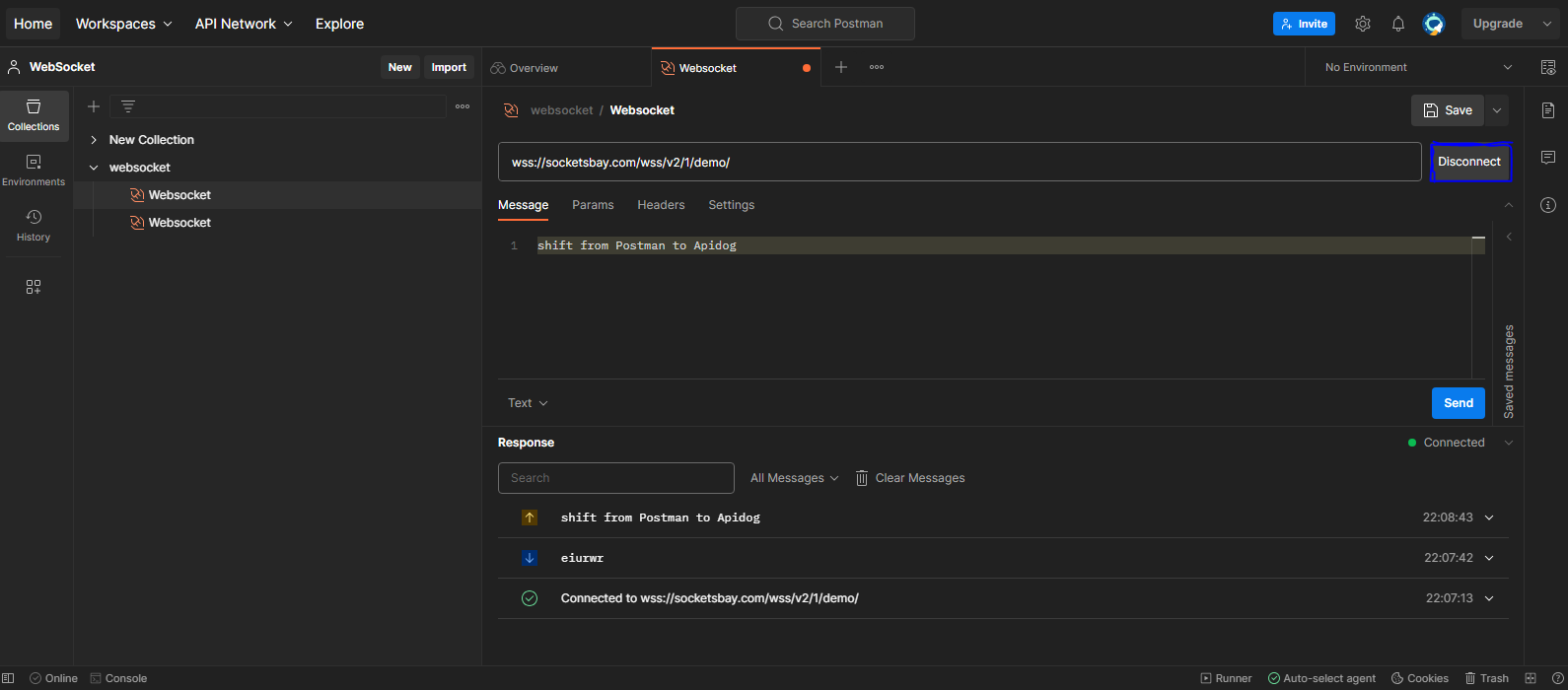Click the plus icon to create collection
This screenshot has width=1568, height=690.
pyautogui.click(x=94, y=106)
